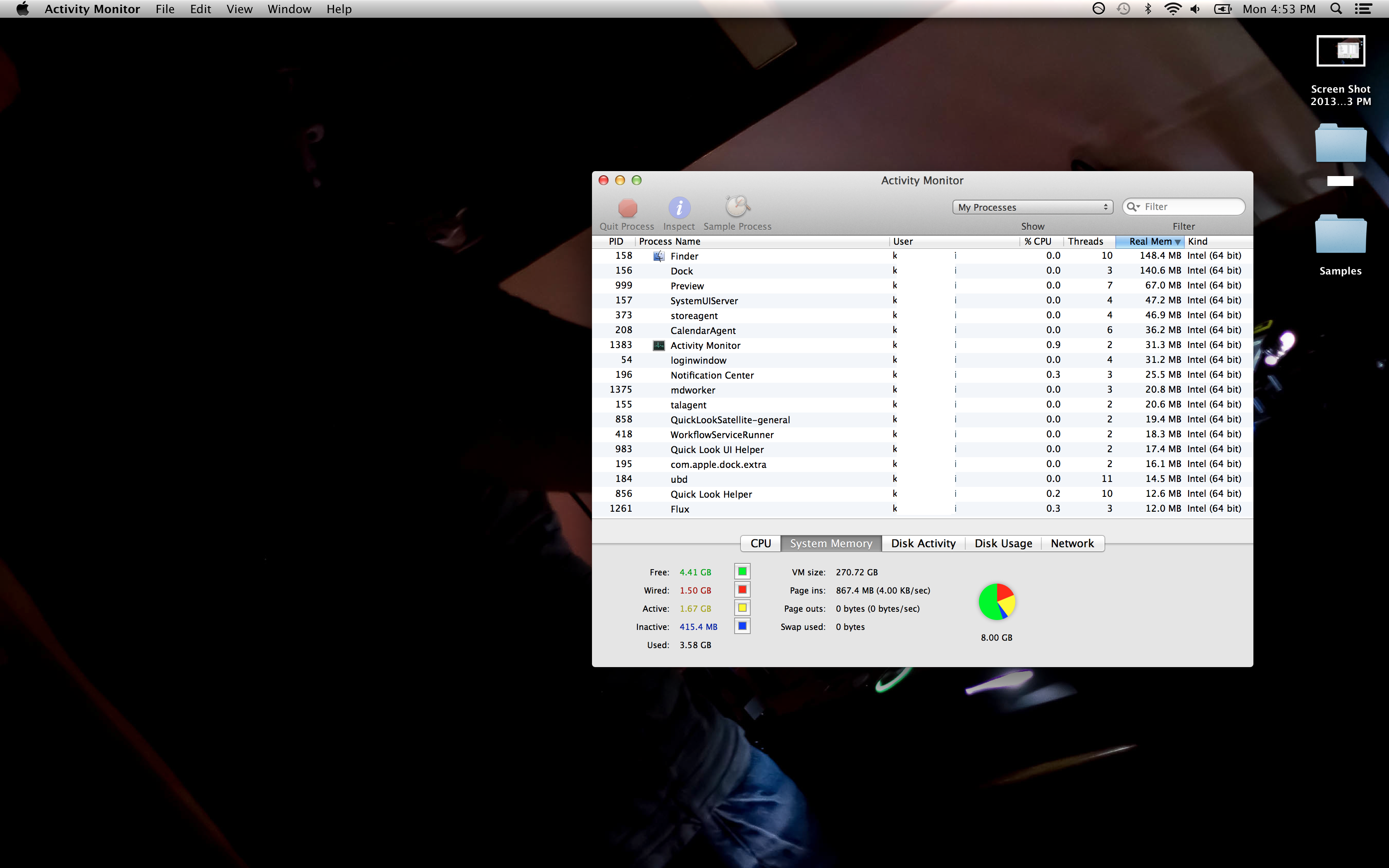
Task: Select the Quick Look UI Helper row
Action: point(922,450)
